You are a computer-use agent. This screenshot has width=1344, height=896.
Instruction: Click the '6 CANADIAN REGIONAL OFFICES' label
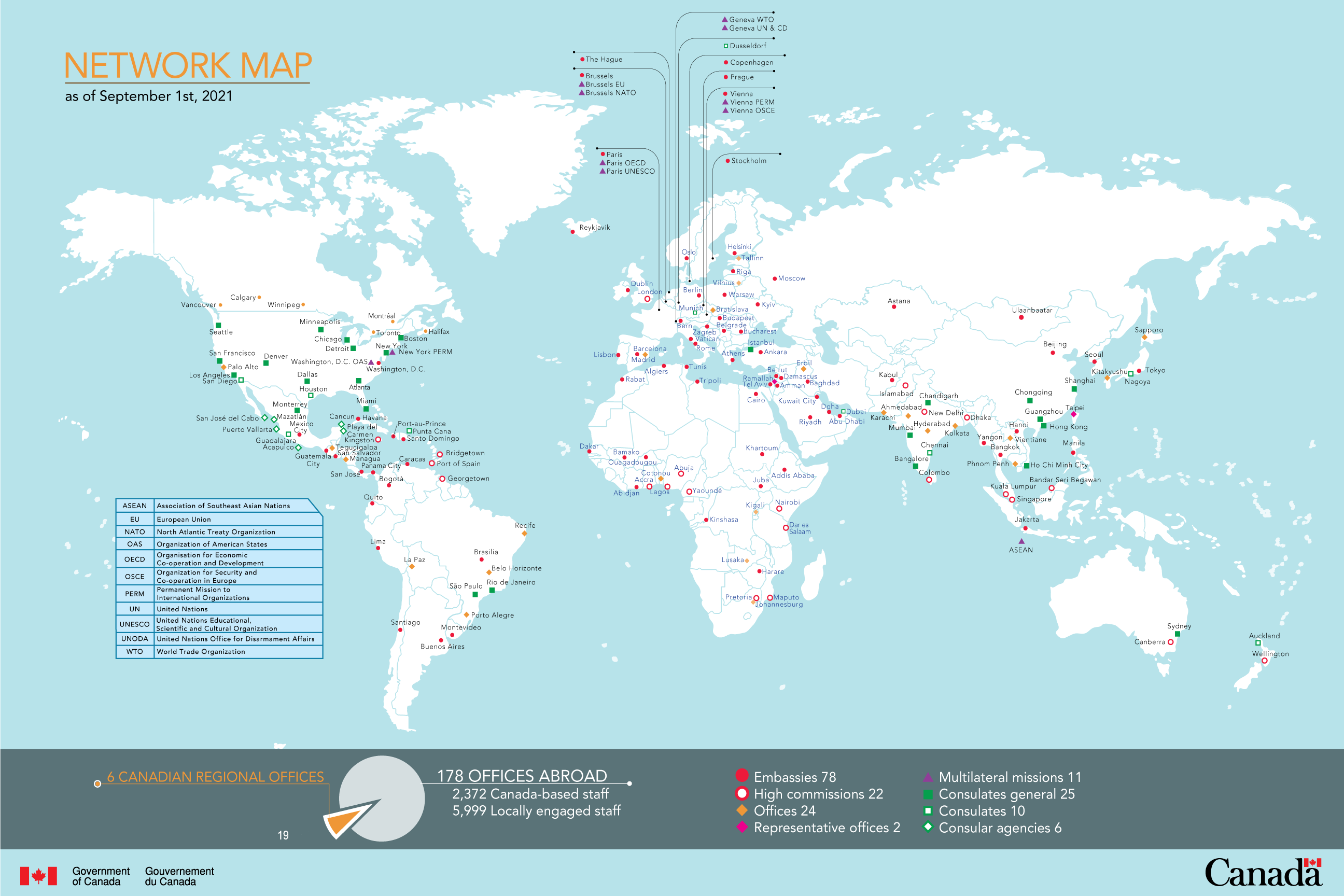coord(215,777)
